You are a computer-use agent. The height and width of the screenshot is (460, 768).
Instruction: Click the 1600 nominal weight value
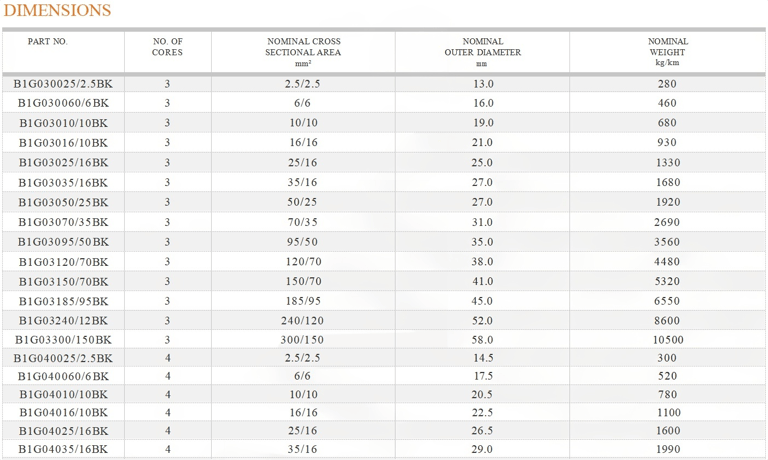point(668,431)
